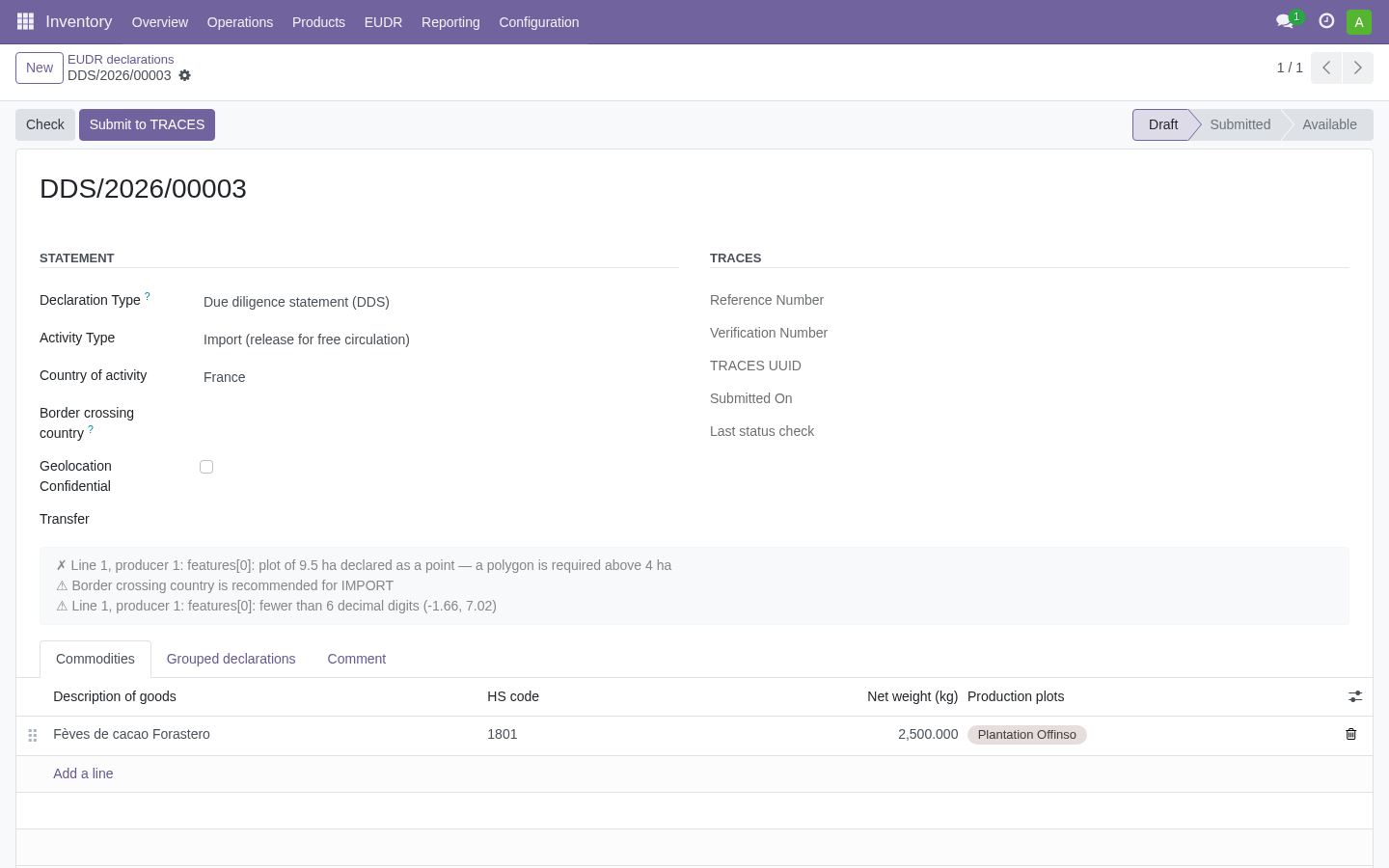Open column options for commodities table
1389x868 pixels.
click(x=1355, y=696)
